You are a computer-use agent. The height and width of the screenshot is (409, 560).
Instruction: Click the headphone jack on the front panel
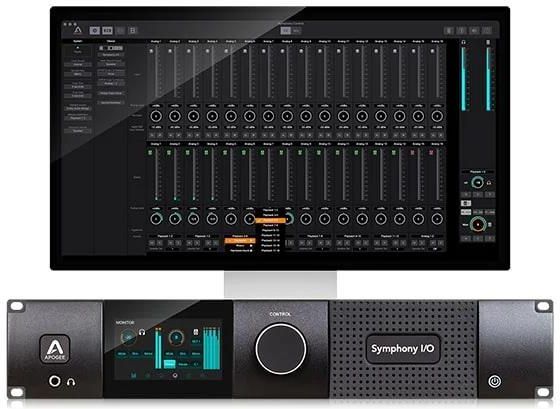pyautogui.click(x=55, y=381)
